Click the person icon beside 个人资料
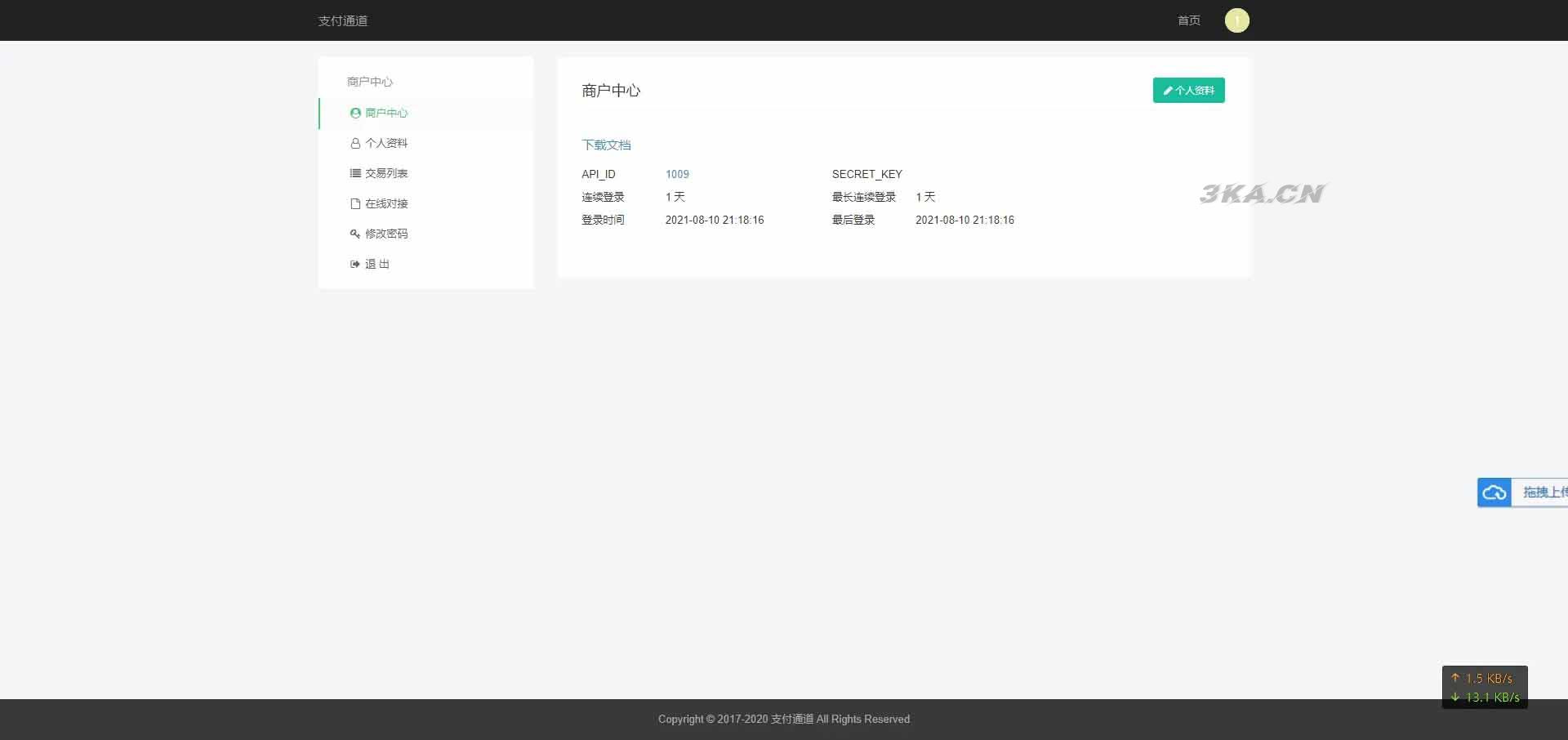Viewport: 1568px width, 740px height. point(355,143)
